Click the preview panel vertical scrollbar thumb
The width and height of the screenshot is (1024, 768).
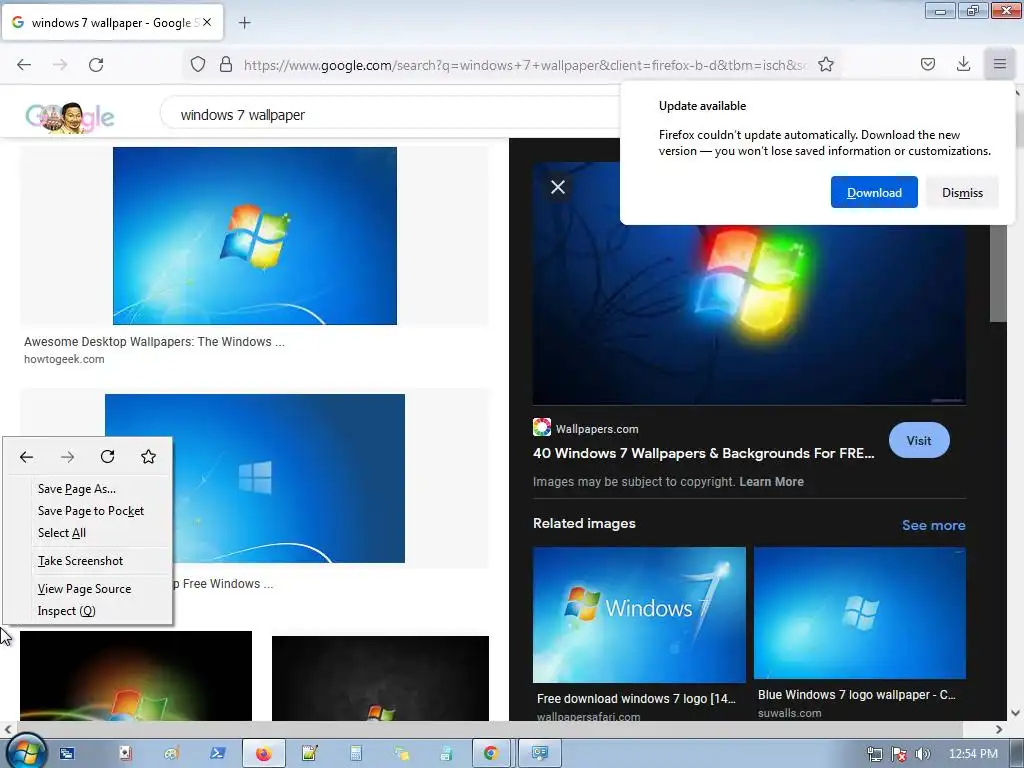(x=998, y=273)
